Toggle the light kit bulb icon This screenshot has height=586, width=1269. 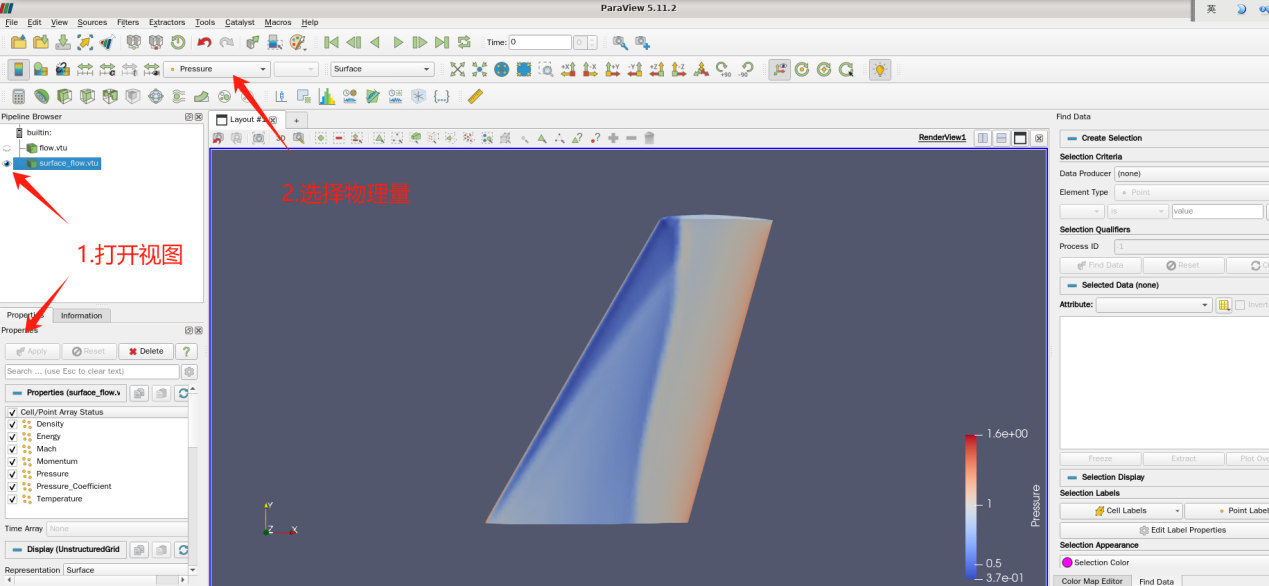coord(879,69)
